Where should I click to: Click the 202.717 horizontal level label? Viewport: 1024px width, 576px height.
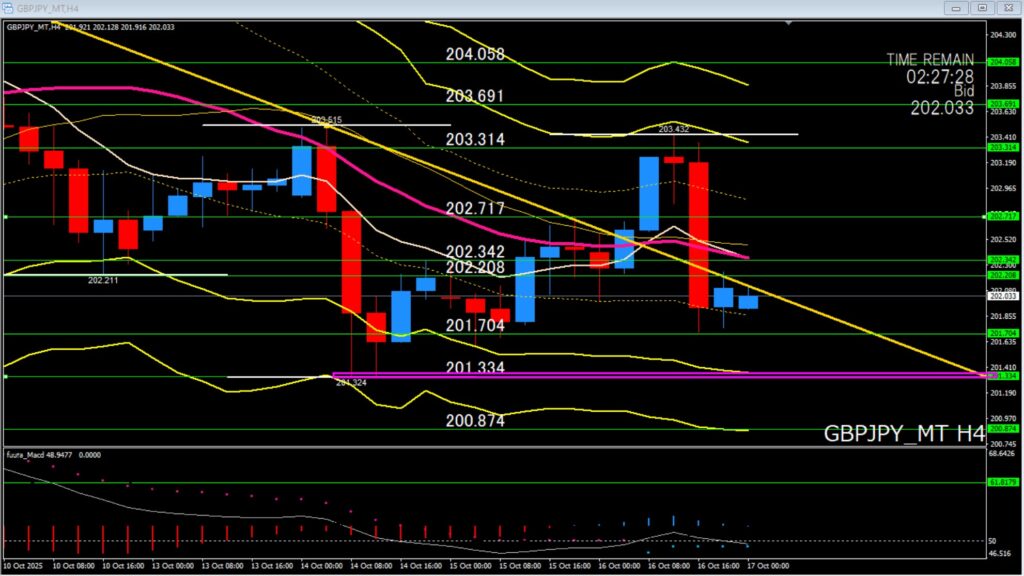pos(475,208)
